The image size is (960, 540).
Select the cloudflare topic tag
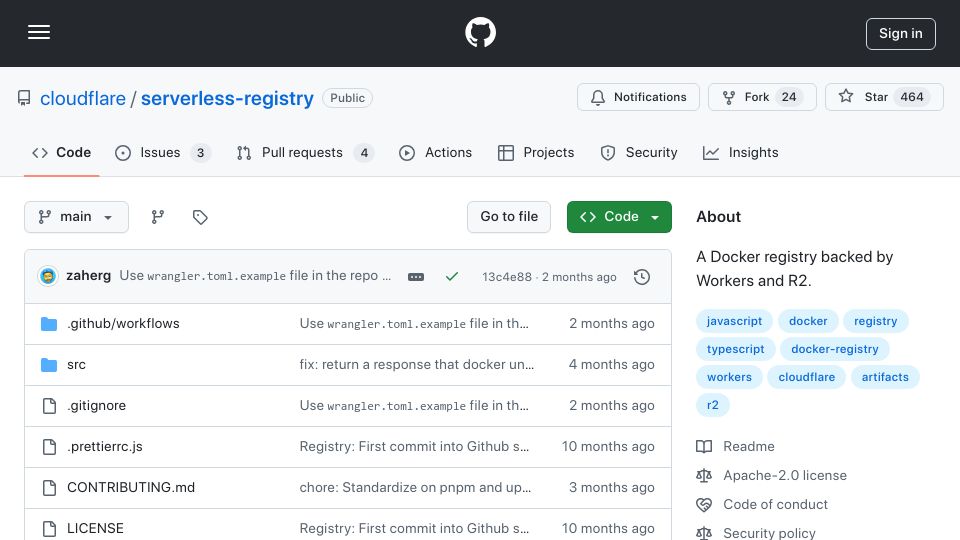click(806, 377)
